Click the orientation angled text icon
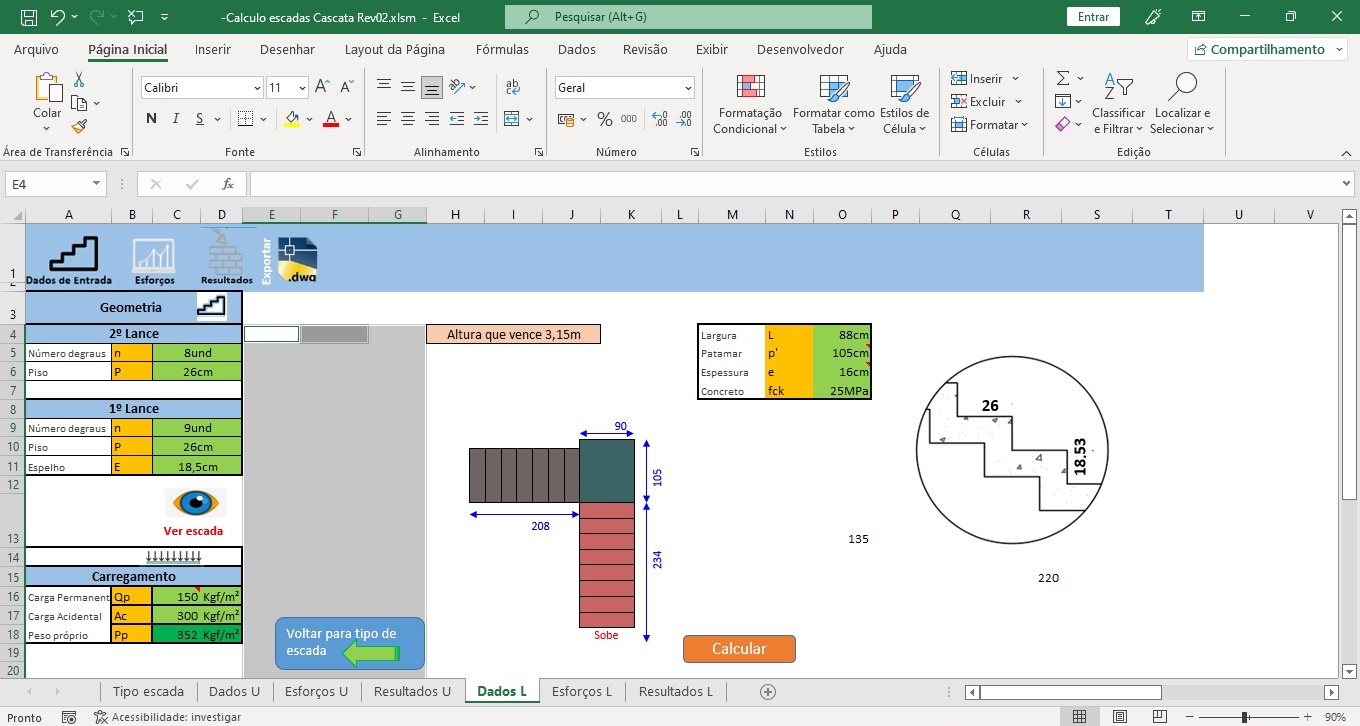The width and height of the screenshot is (1360, 726). [458, 88]
